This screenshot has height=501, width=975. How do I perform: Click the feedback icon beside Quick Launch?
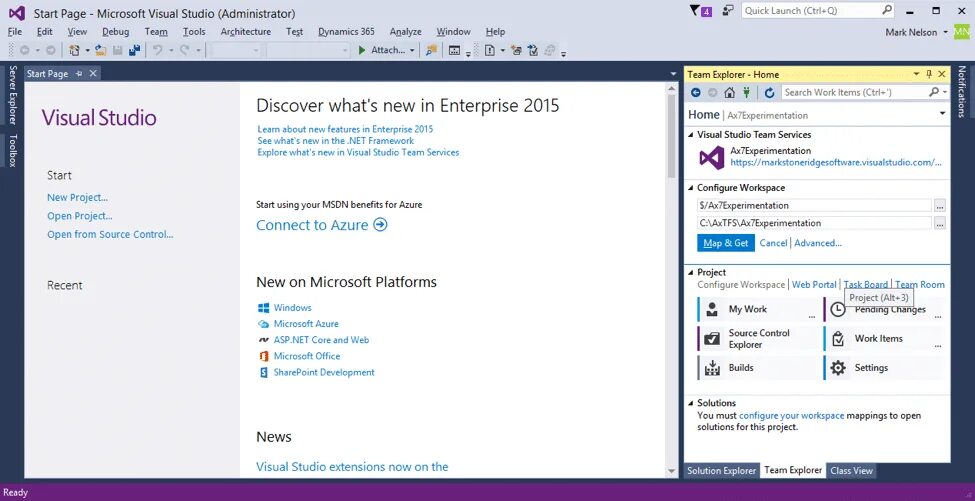728,11
